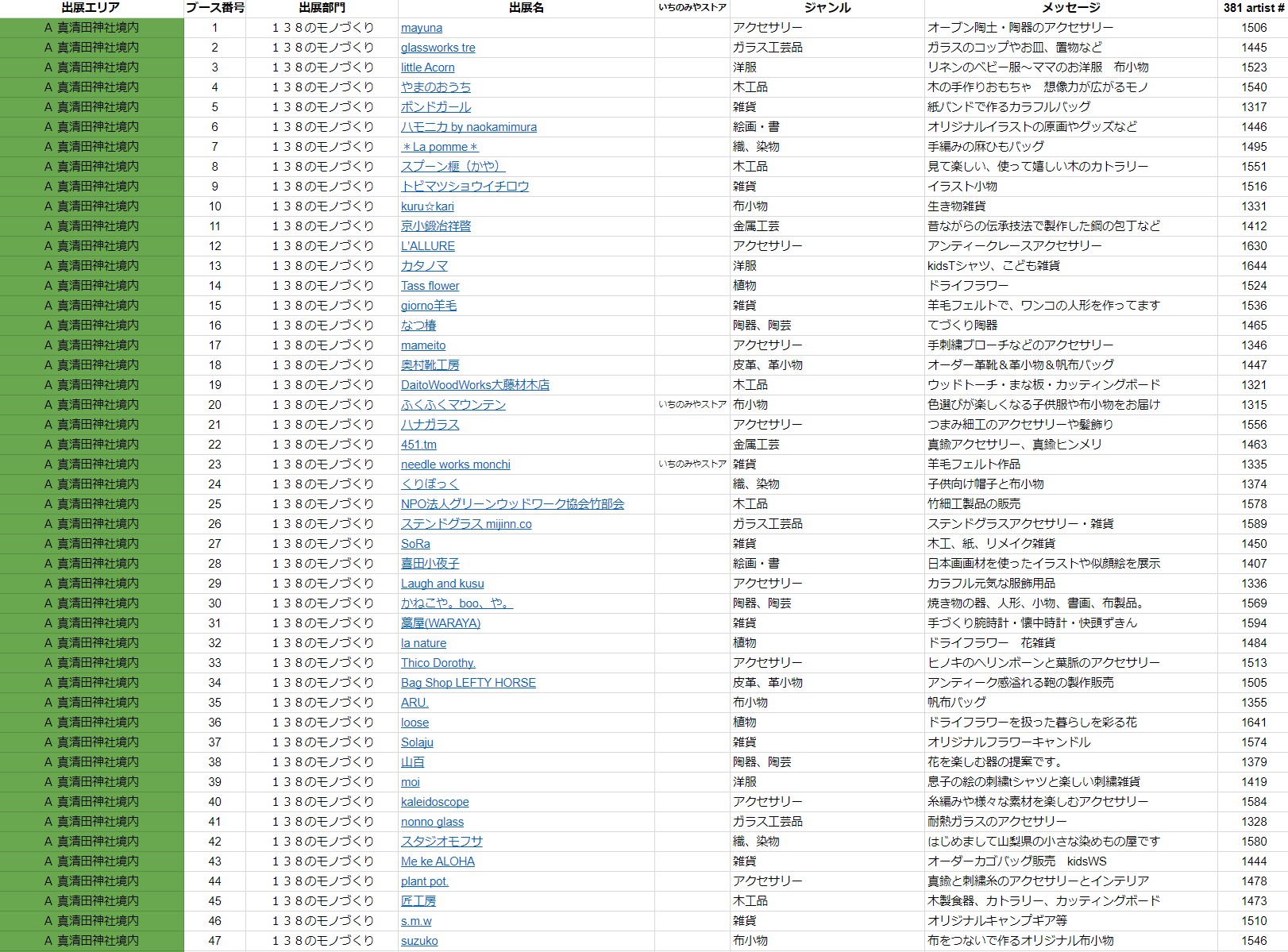1288x952 pixels.
Task: Open the mayuna exhibitor link
Action: click(x=422, y=28)
